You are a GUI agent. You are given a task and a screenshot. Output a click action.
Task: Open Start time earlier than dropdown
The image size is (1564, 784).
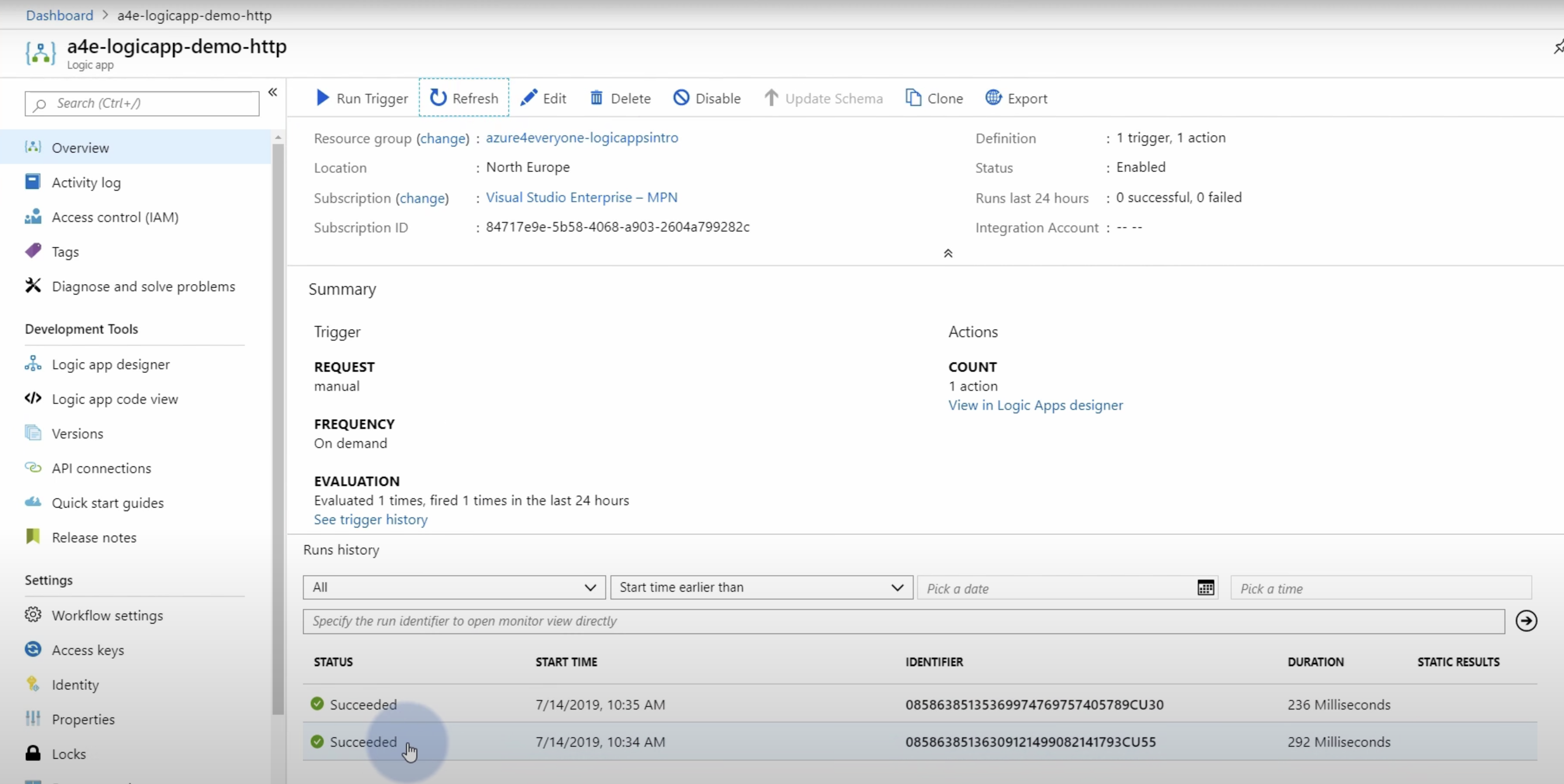pyautogui.click(x=761, y=587)
